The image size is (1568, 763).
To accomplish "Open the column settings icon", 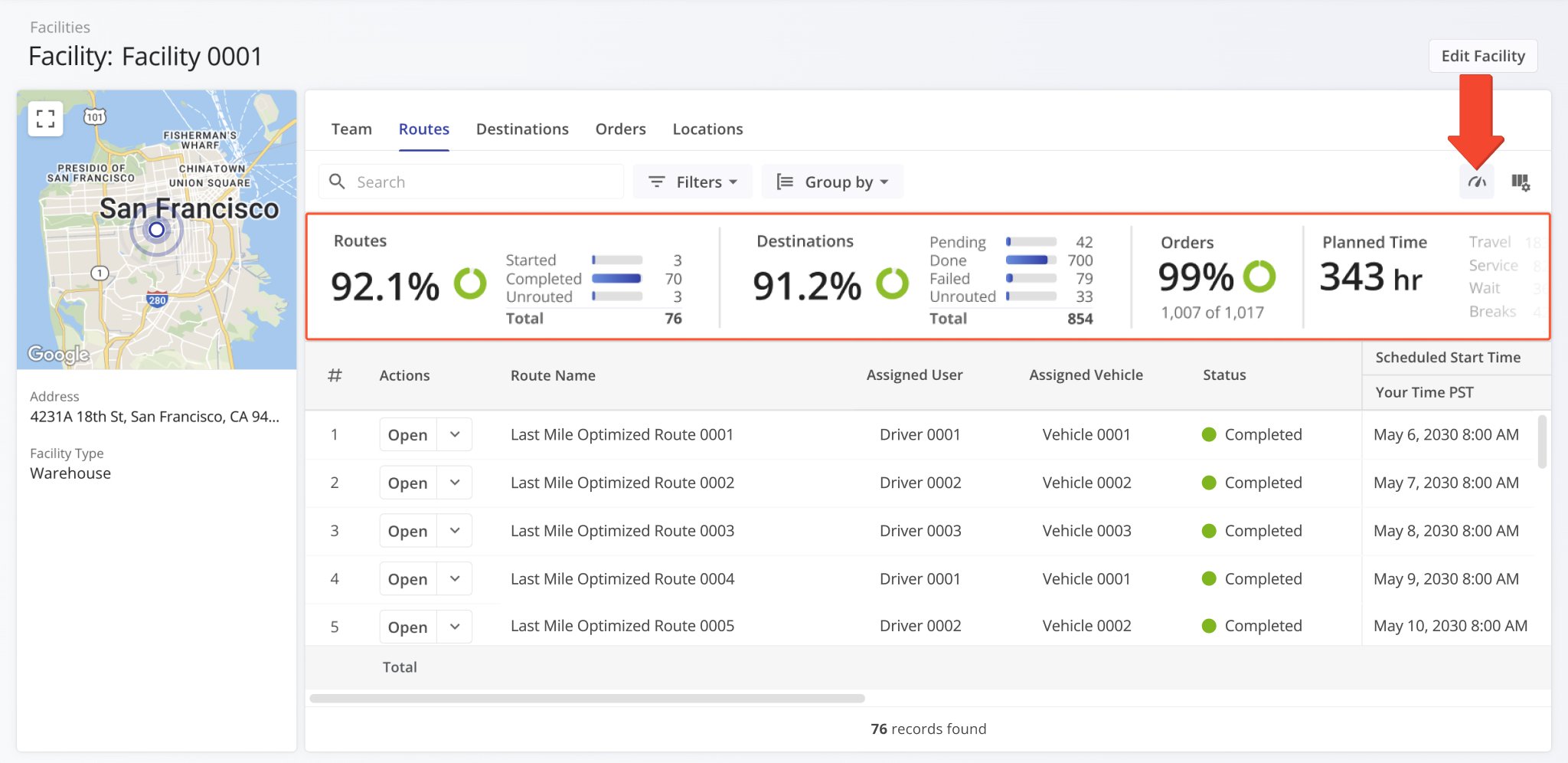I will pyautogui.click(x=1520, y=182).
